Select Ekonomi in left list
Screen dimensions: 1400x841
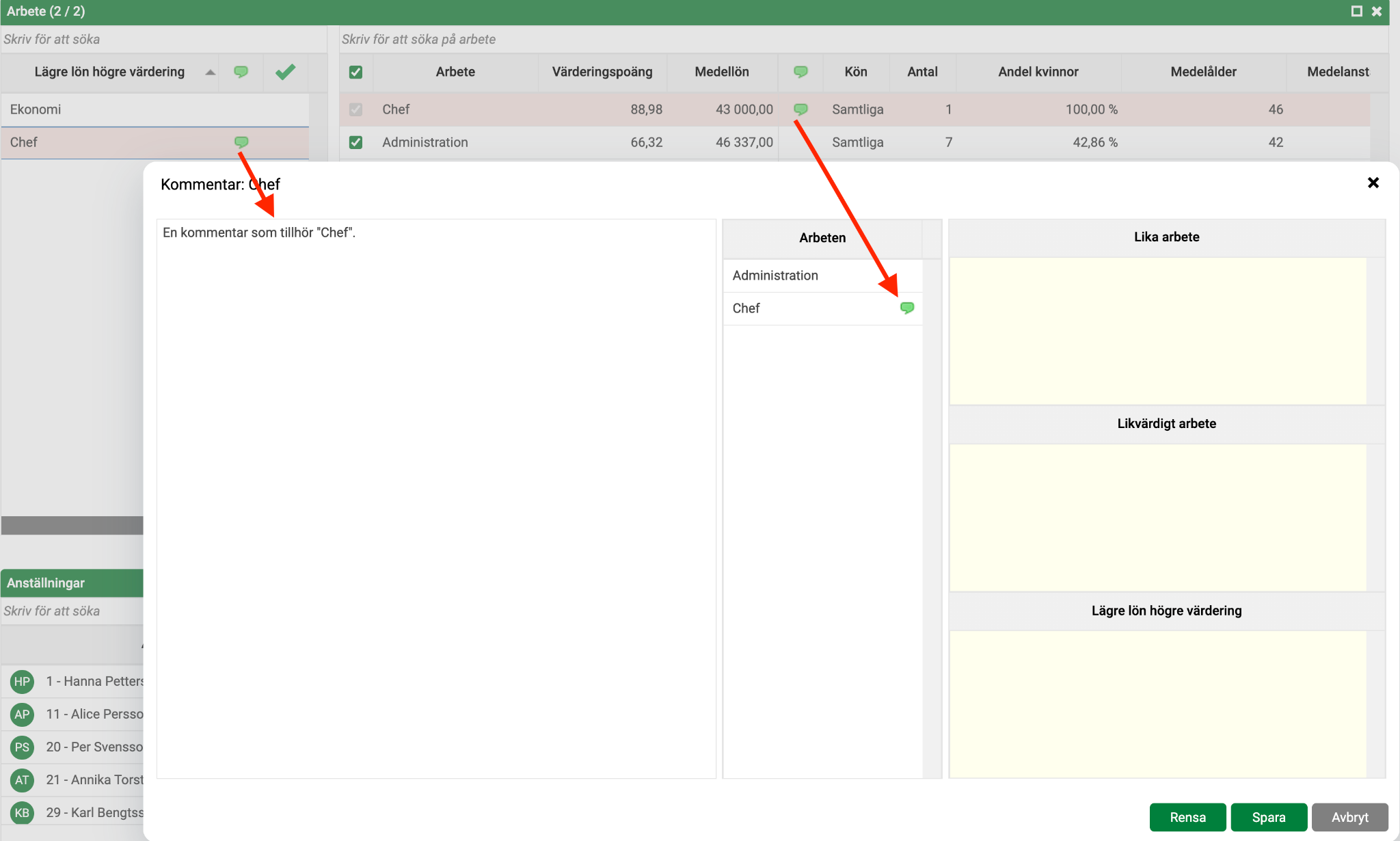click(x=155, y=109)
